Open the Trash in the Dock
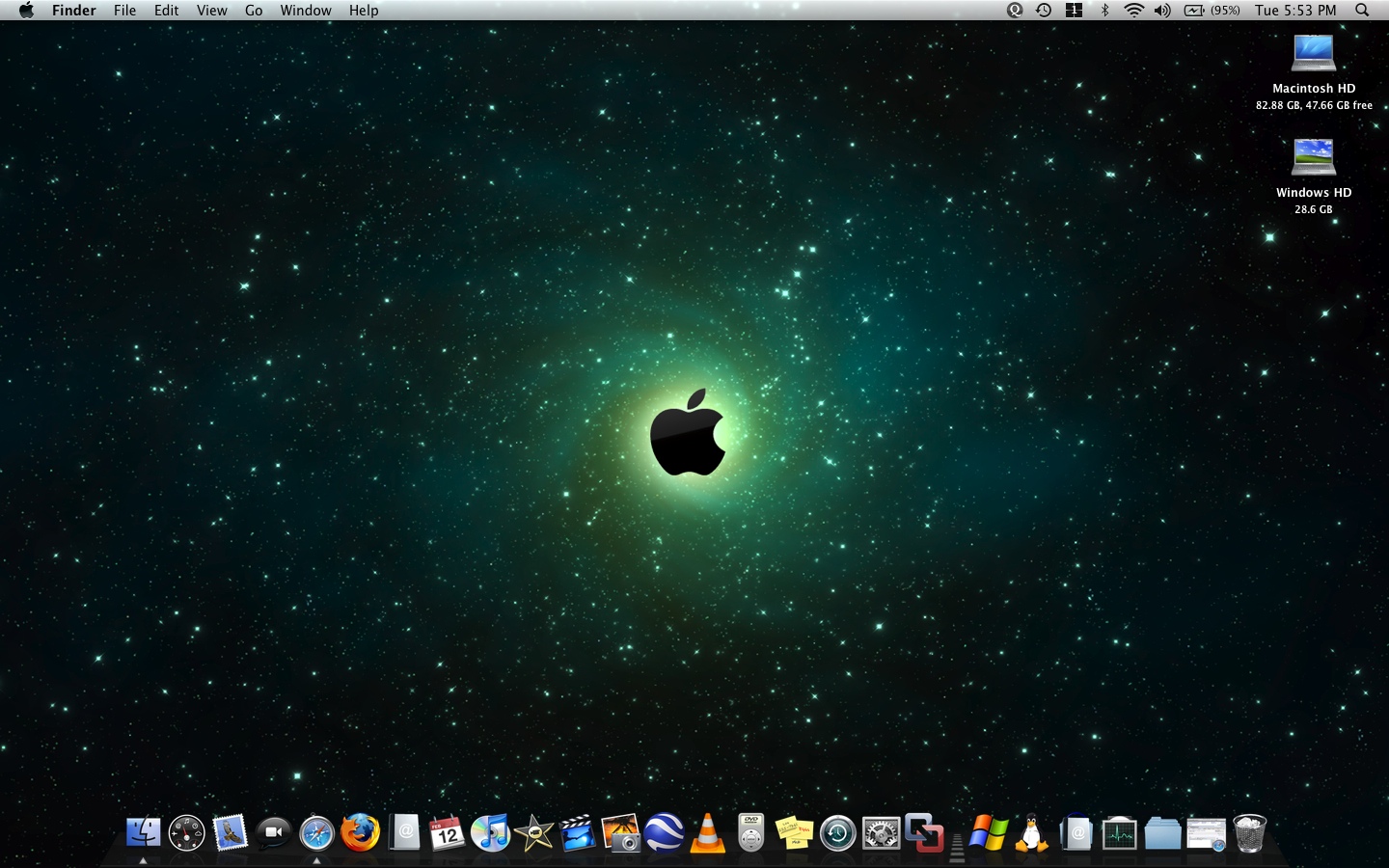Image resolution: width=1389 pixels, height=868 pixels. [x=1249, y=833]
